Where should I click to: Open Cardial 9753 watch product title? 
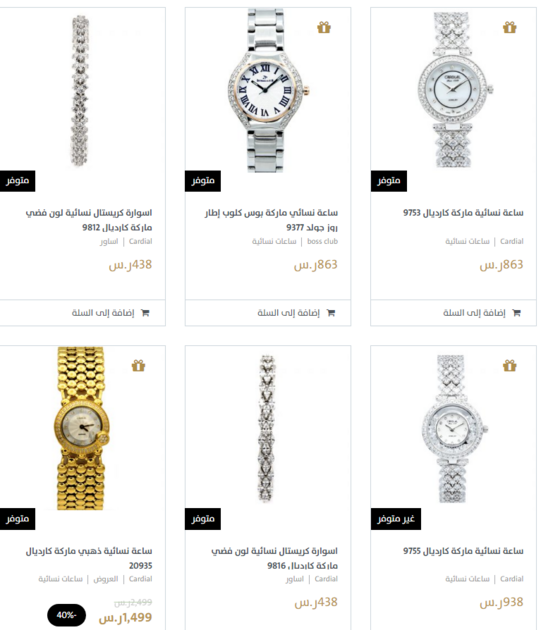463,213
